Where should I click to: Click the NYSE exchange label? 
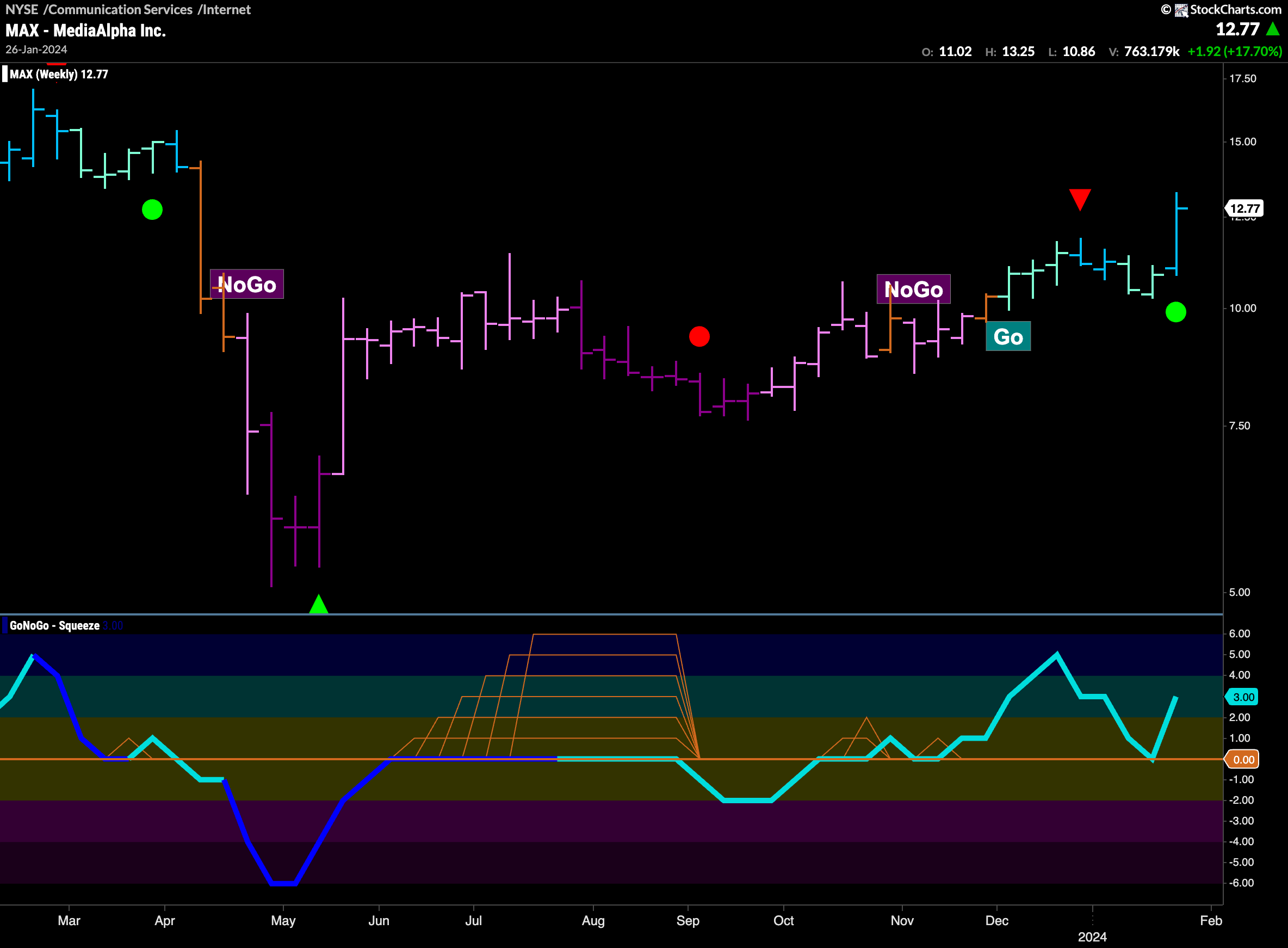[x=22, y=9]
